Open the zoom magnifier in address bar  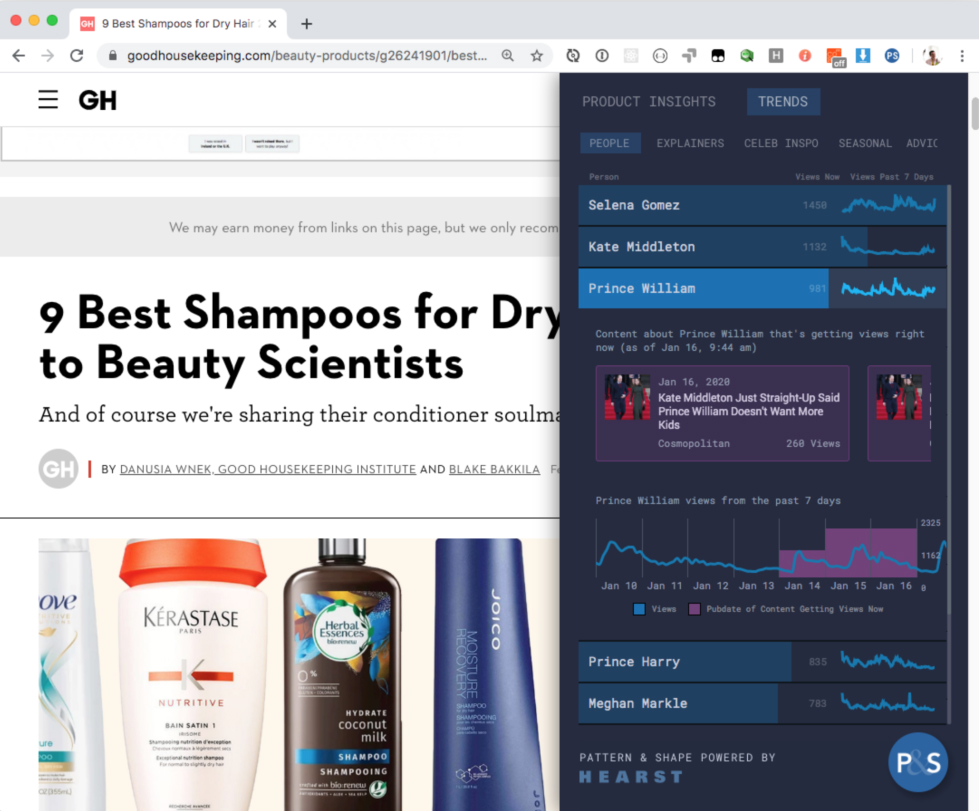coord(508,56)
